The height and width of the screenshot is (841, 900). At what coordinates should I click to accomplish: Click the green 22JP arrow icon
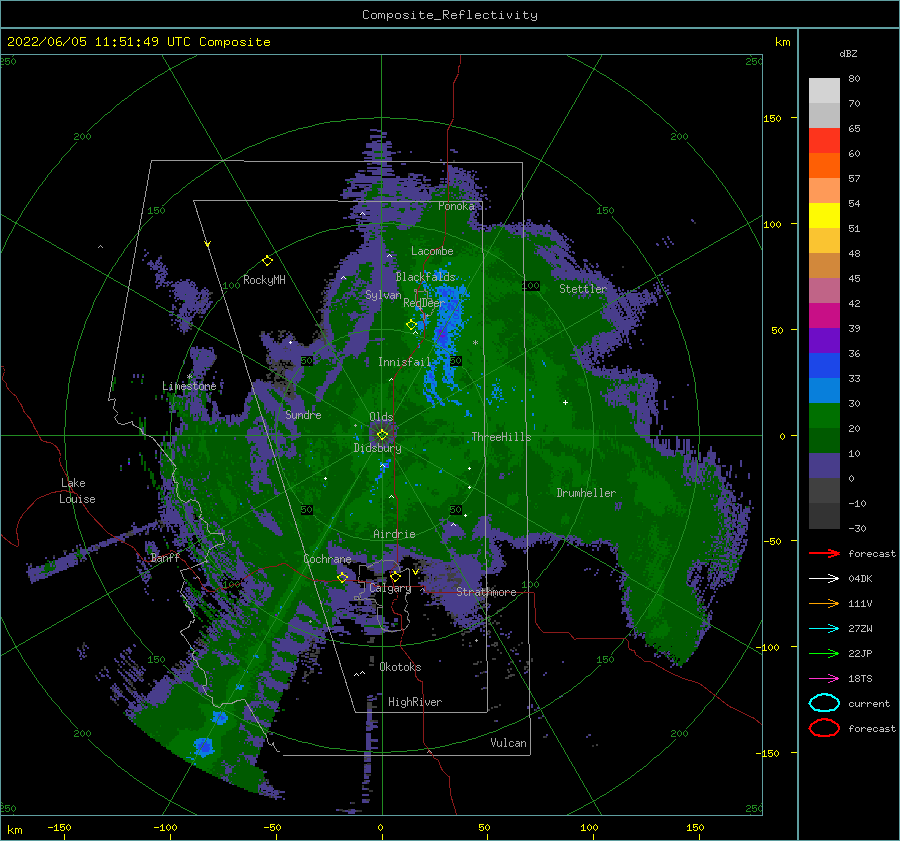tap(824, 653)
